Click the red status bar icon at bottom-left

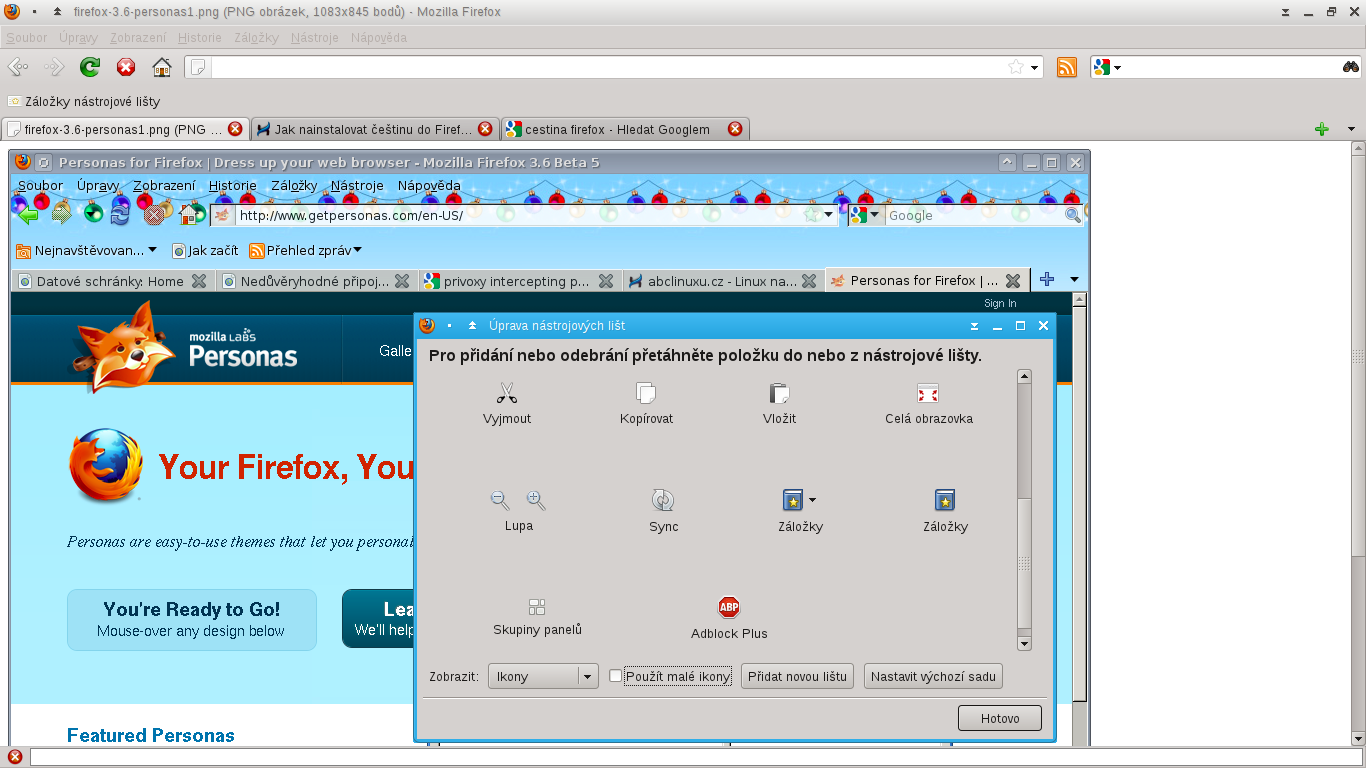click(x=15, y=757)
